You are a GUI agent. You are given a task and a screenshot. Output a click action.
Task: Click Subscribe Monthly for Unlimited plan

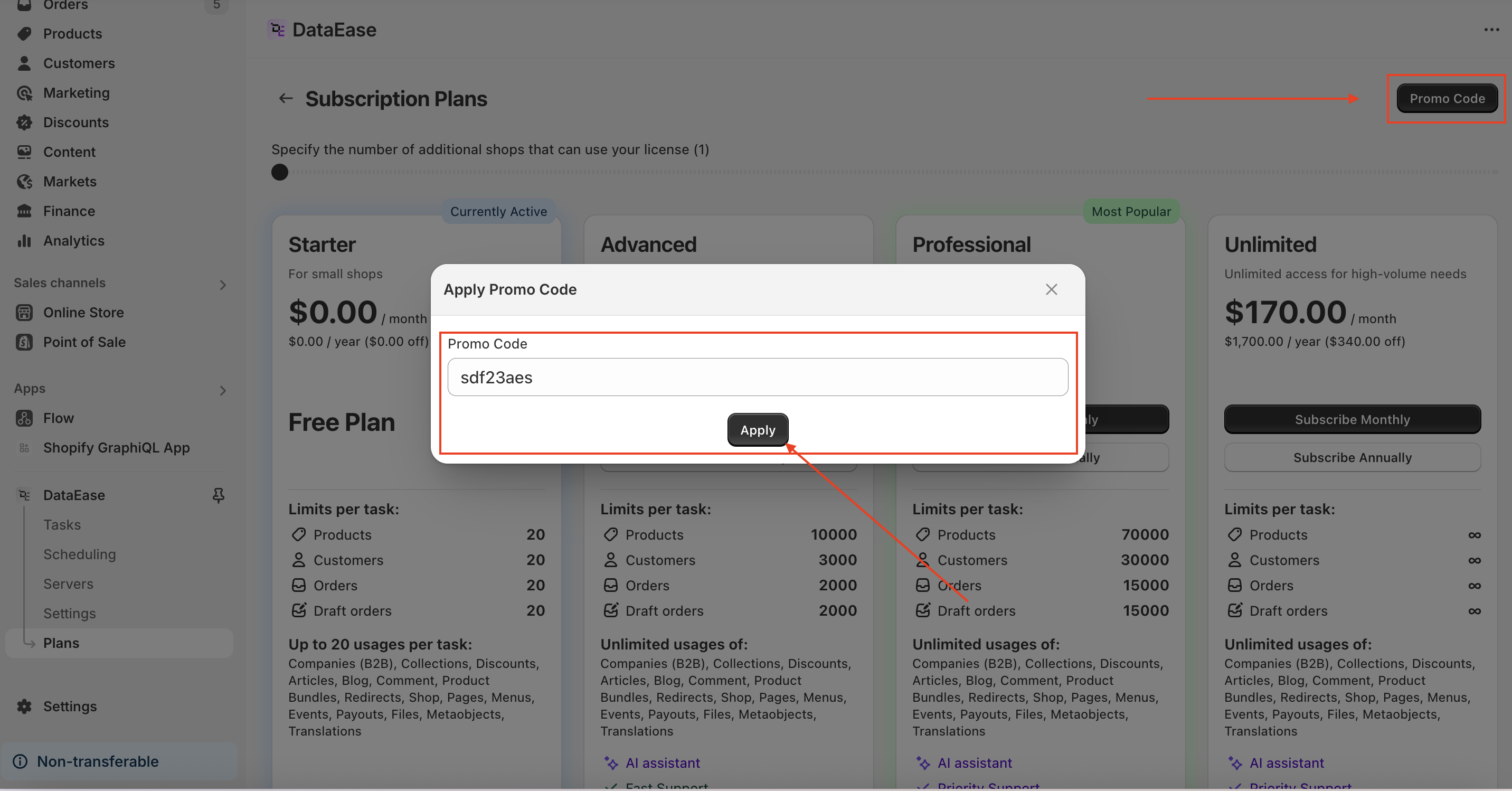[x=1353, y=419]
